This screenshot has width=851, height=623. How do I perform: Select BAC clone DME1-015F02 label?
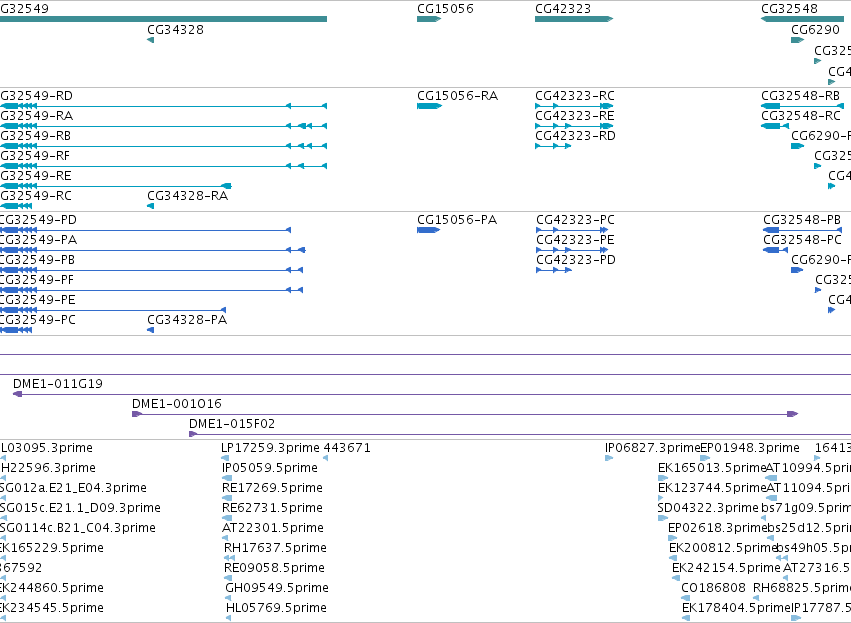point(232,424)
